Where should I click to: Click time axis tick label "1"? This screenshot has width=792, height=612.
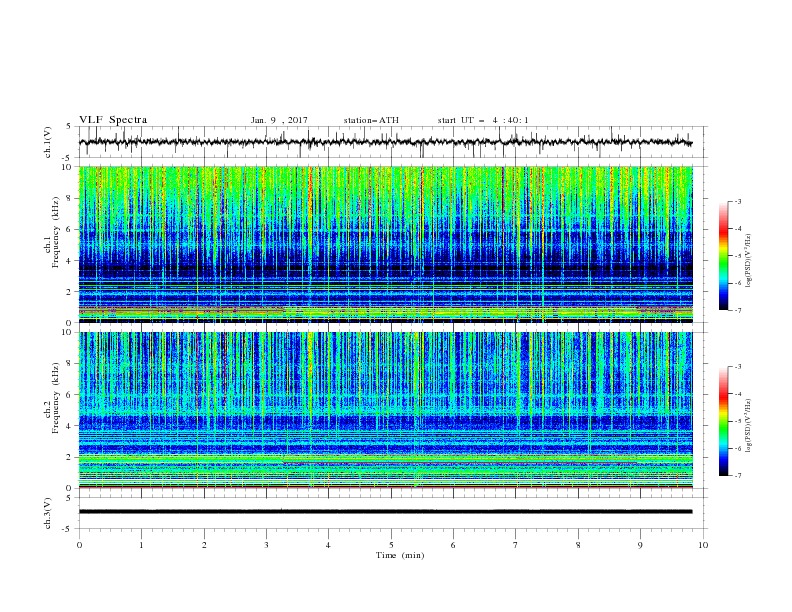tap(141, 545)
